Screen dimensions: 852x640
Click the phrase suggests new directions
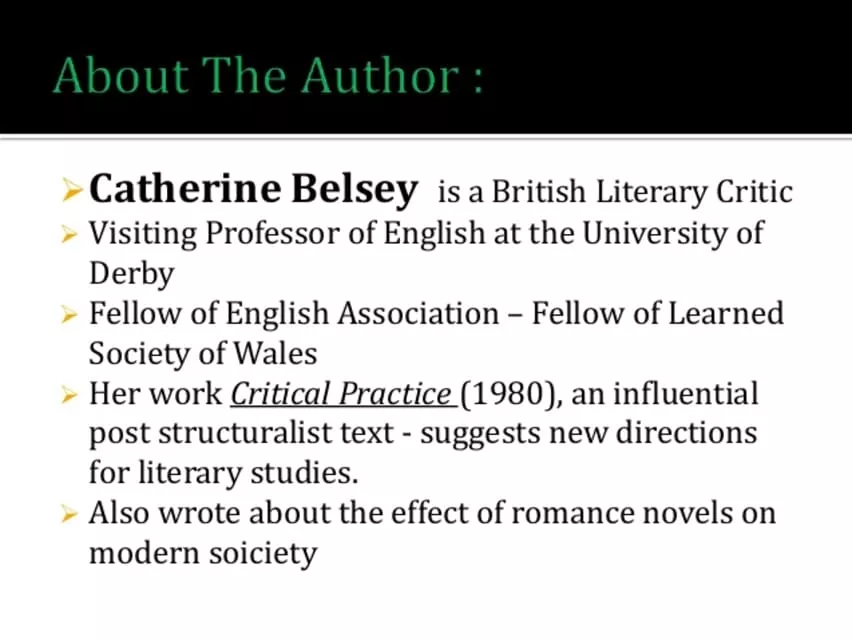click(586, 434)
